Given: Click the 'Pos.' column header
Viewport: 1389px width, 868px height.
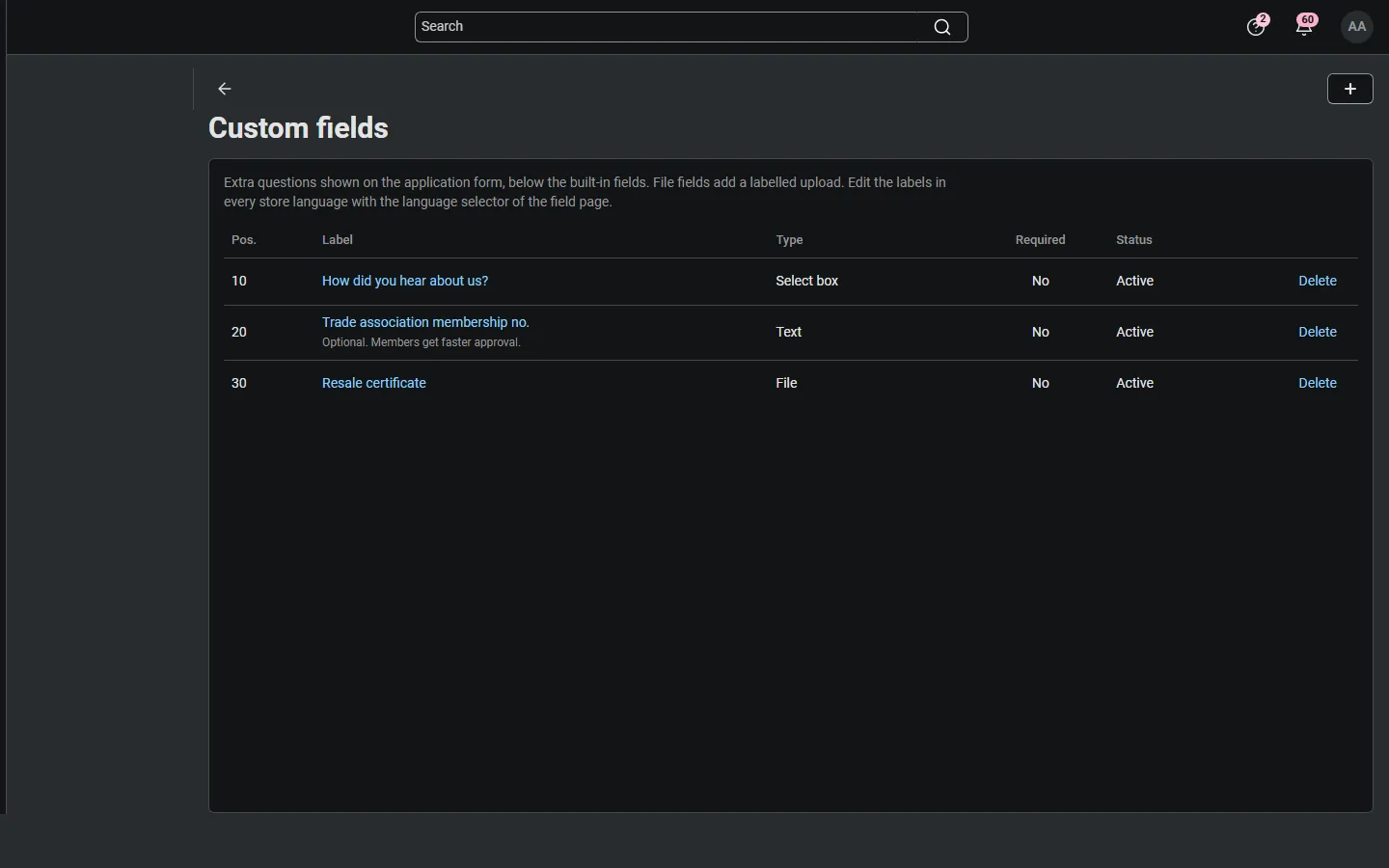Looking at the screenshot, I should click(x=244, y=240).
